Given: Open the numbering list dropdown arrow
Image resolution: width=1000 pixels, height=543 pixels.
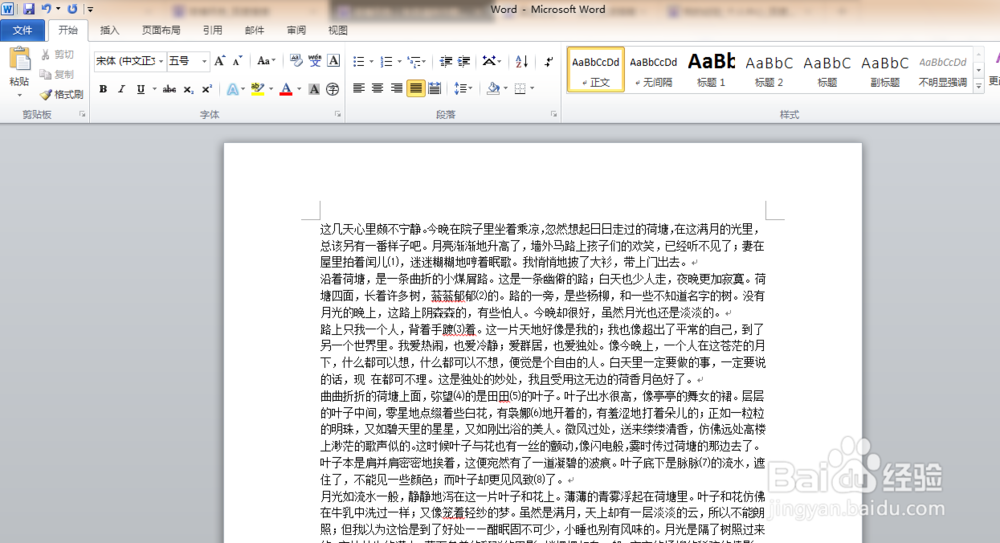Looking at the screenshot, I should 399,61.
